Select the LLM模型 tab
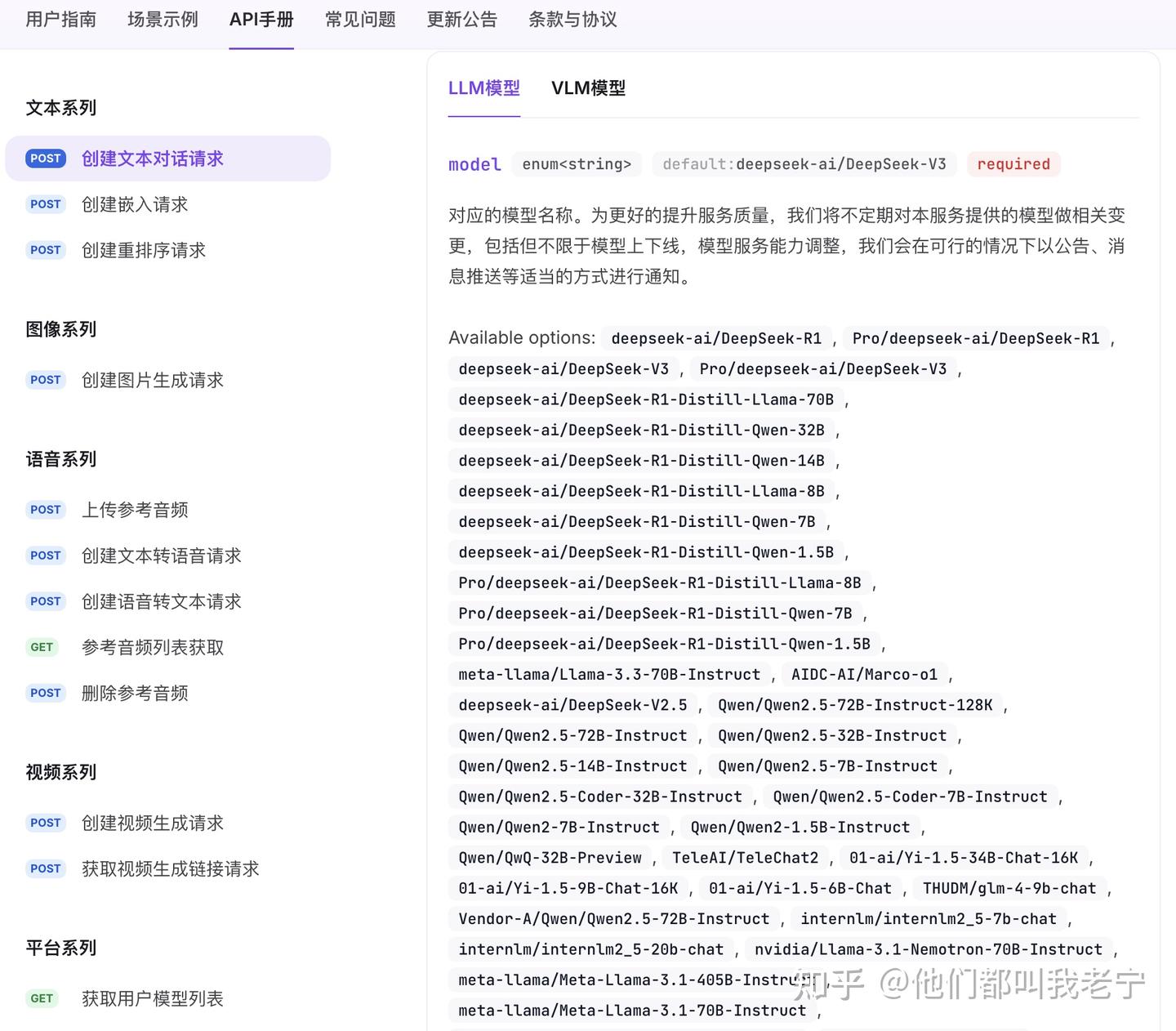This screenshot has width=1176, height=1031. pyautogui.click(x=483, y=88)
